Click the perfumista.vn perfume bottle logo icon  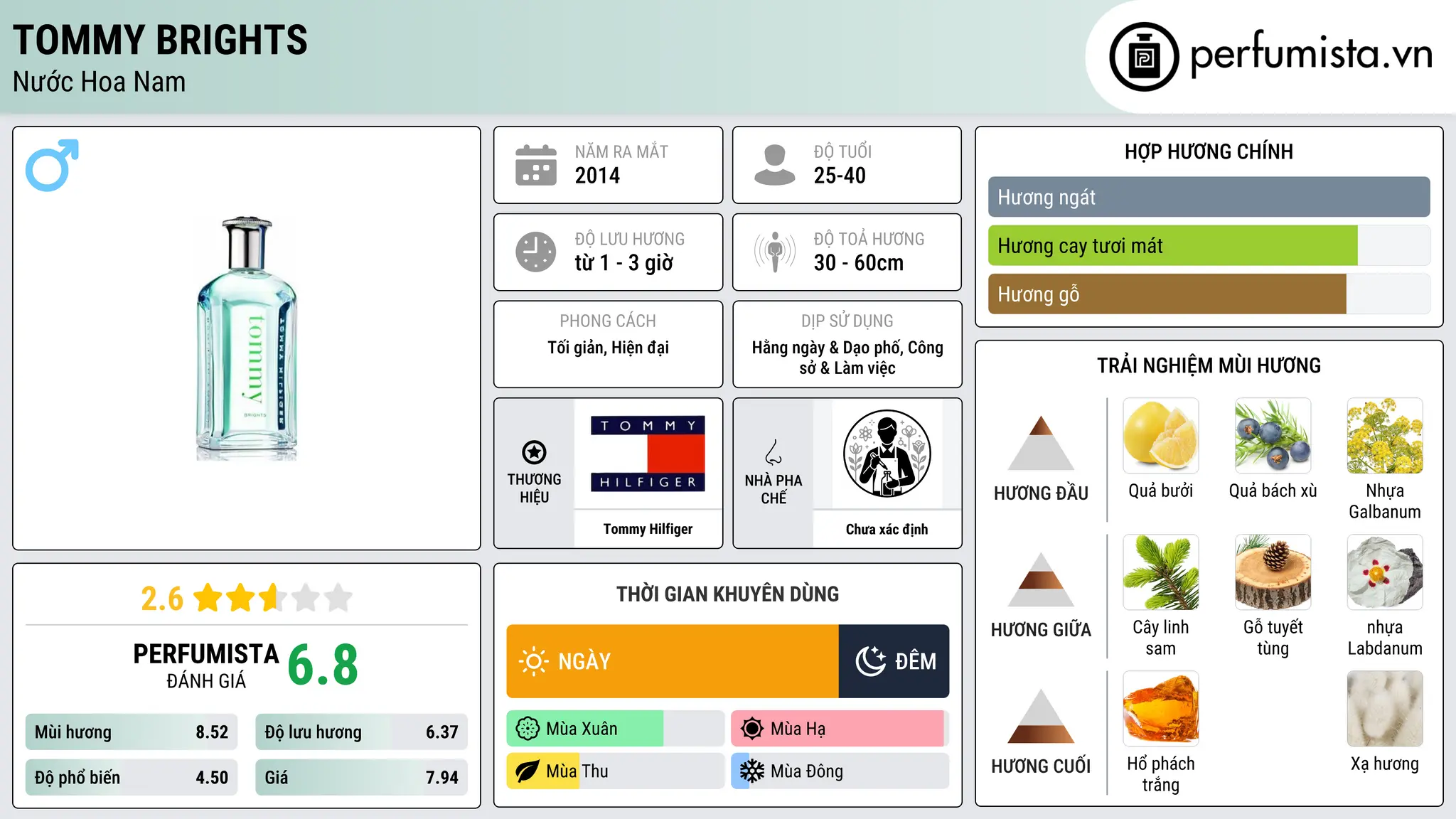click(1144, 56)
